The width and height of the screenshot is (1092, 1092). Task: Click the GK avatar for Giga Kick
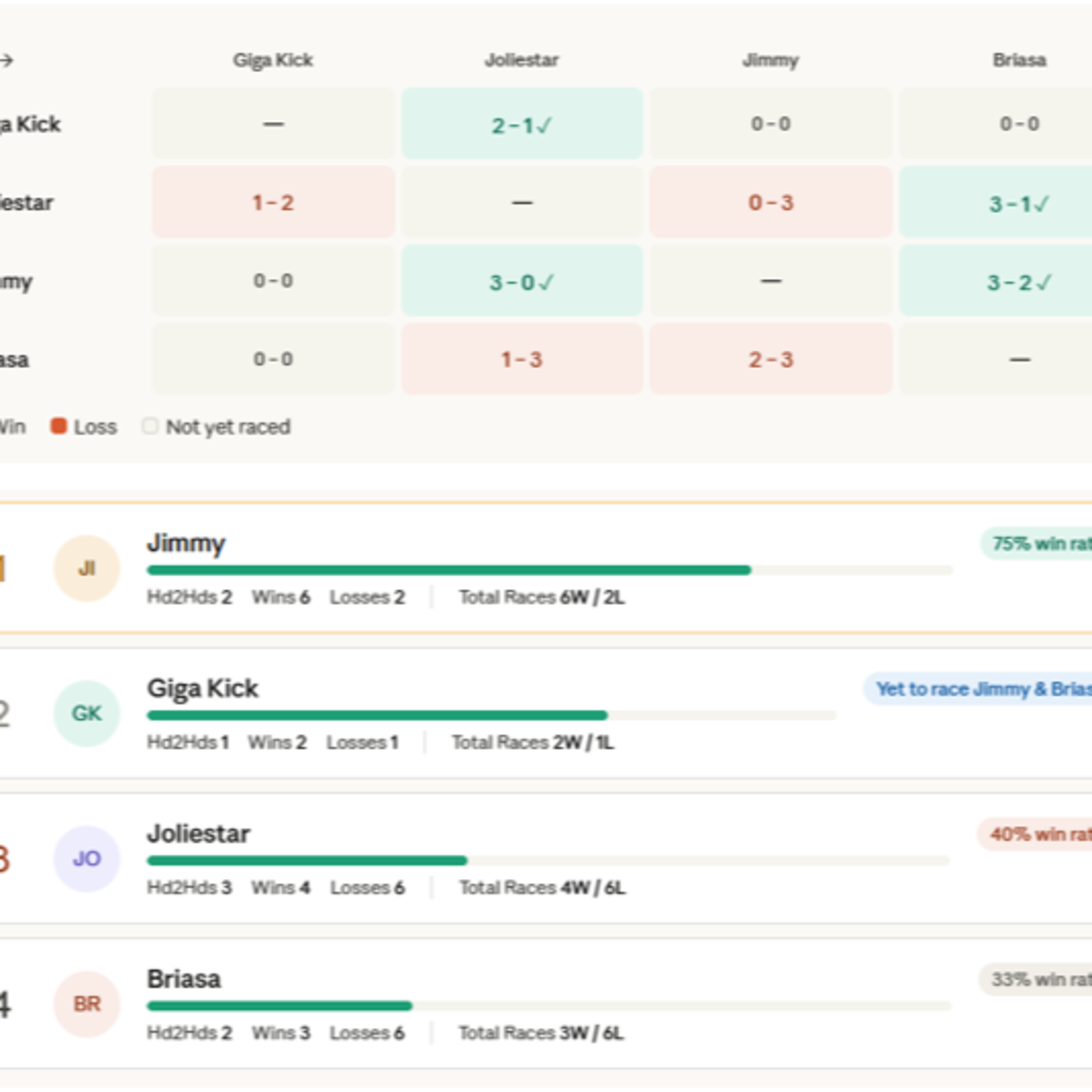[x=87, y=713]
